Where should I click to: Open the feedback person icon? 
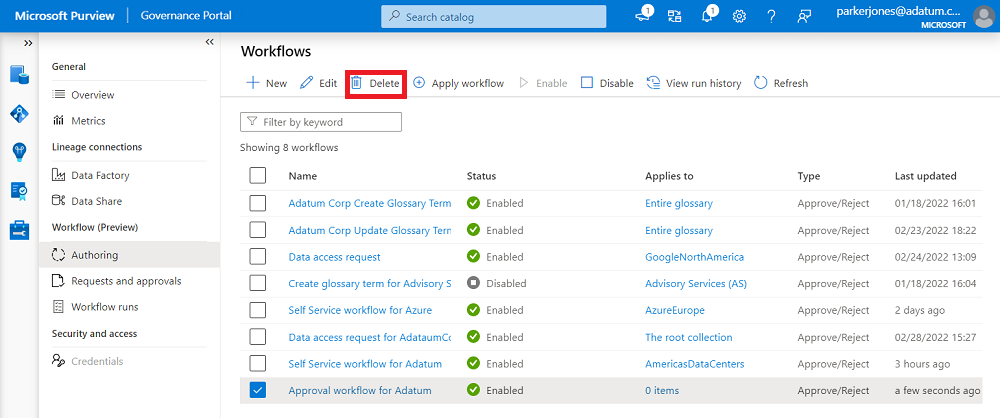coord(803,16)
